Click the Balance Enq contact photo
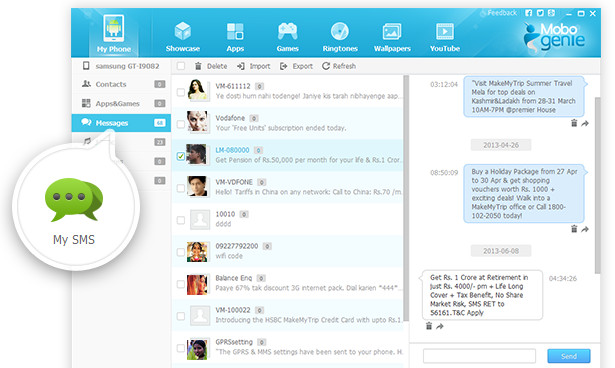615x368 pixels. pos(197,284)
